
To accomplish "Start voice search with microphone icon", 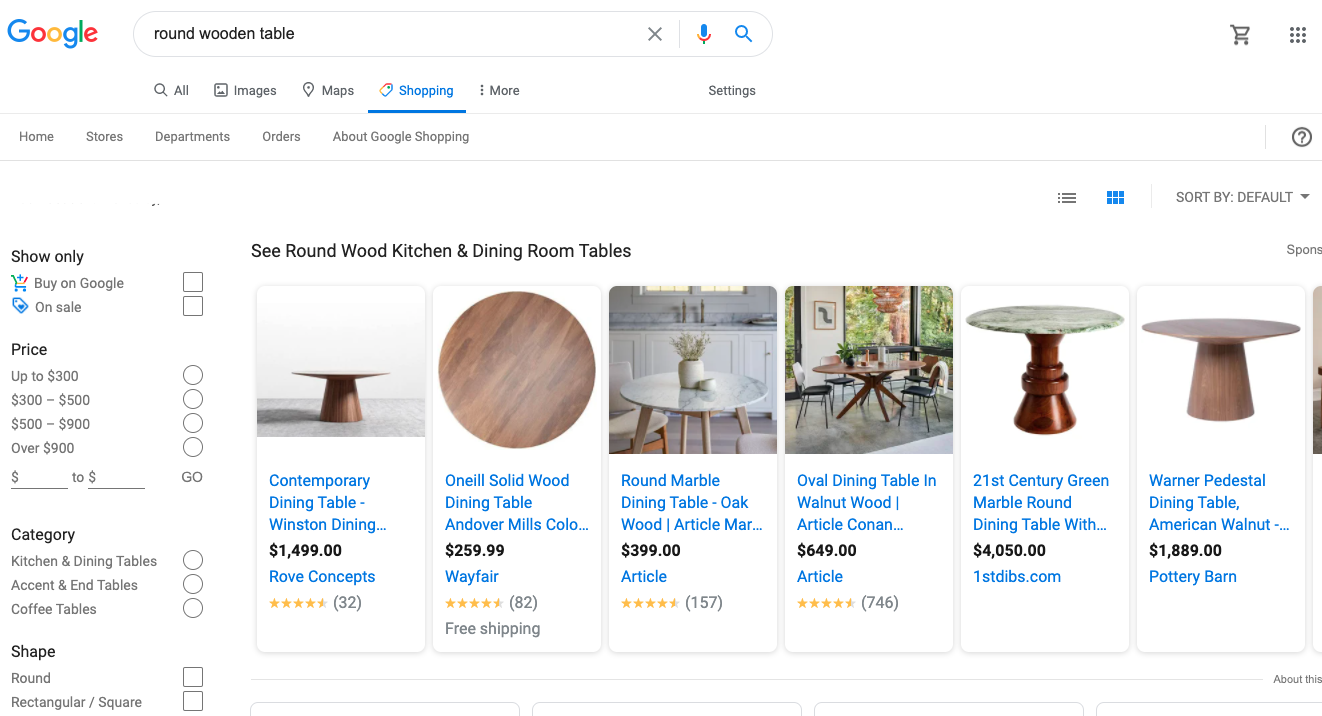I will (704, 34).
